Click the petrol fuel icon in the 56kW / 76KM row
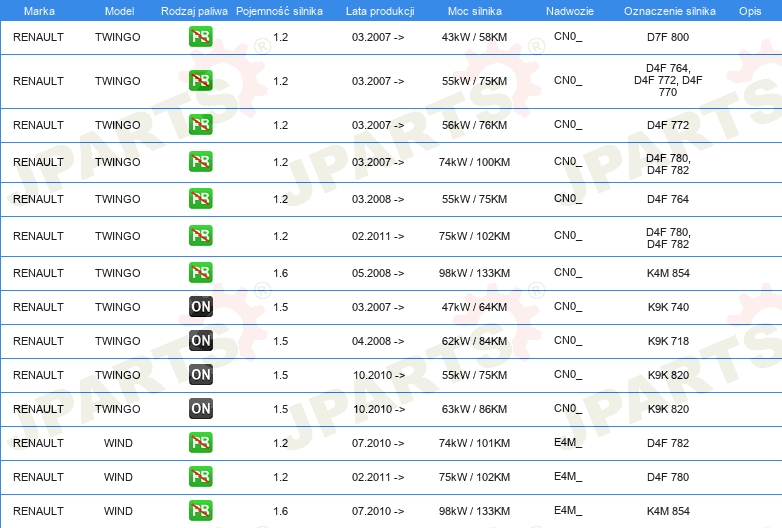Image resolution: width=782 pixels, height=528 pixels. pyautogui.click(x=200, y=125)
